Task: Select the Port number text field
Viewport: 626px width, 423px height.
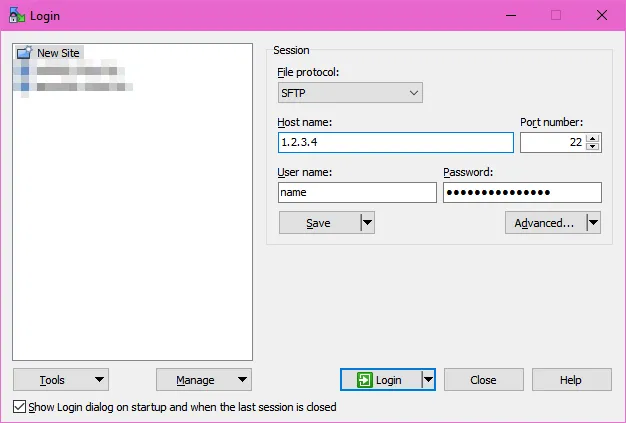Action: (x=552, y=143)
